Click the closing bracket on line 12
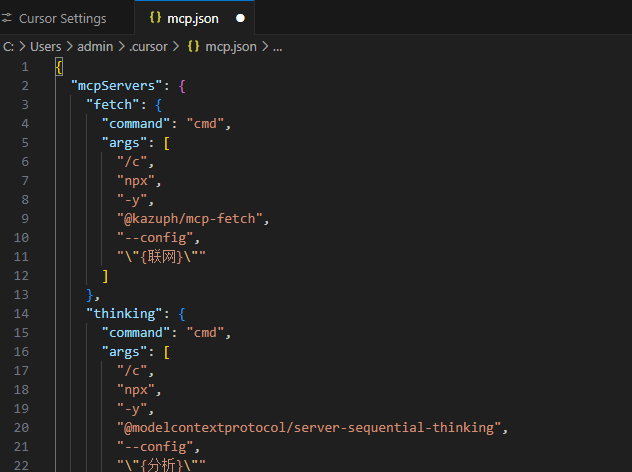632x472 pixels. (x=105, y=276)
